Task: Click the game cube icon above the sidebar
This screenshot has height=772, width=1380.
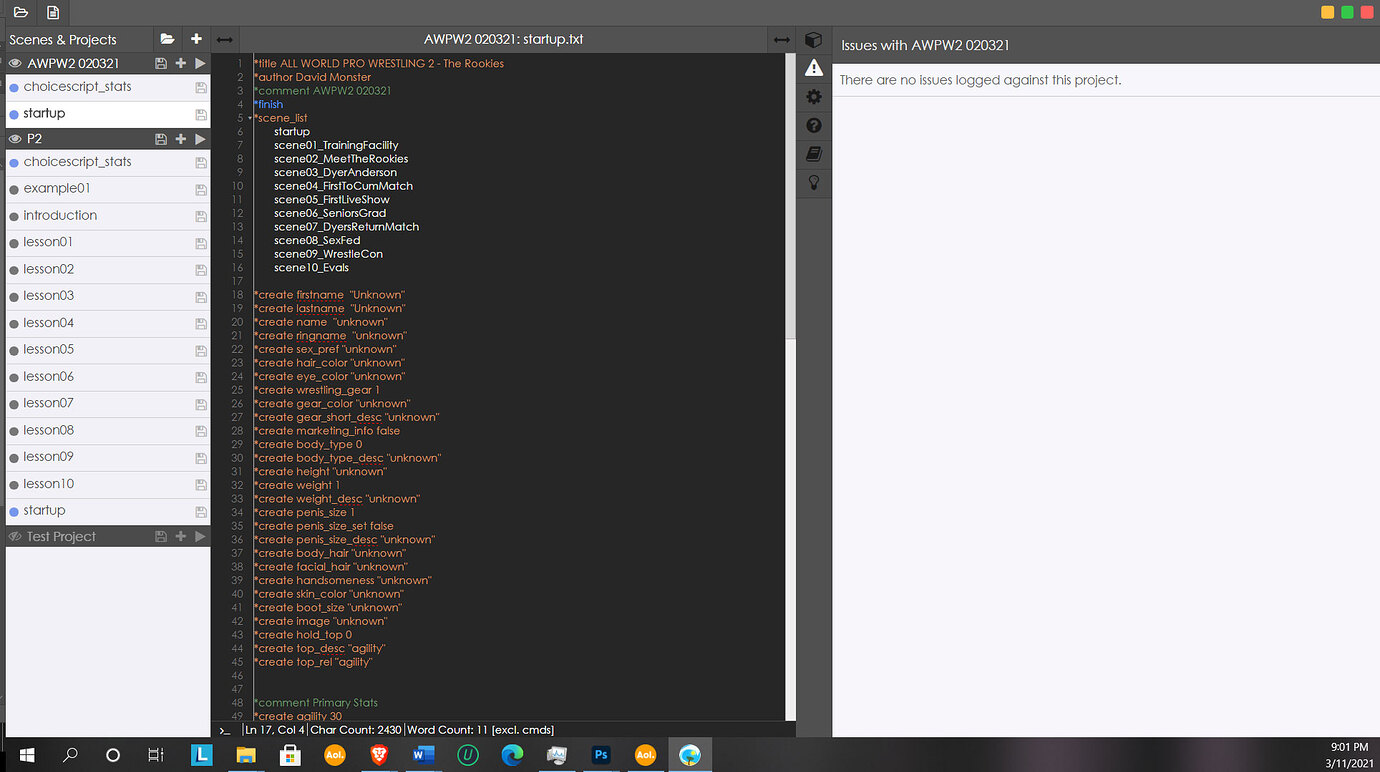Action: click(x=813, y=39)
